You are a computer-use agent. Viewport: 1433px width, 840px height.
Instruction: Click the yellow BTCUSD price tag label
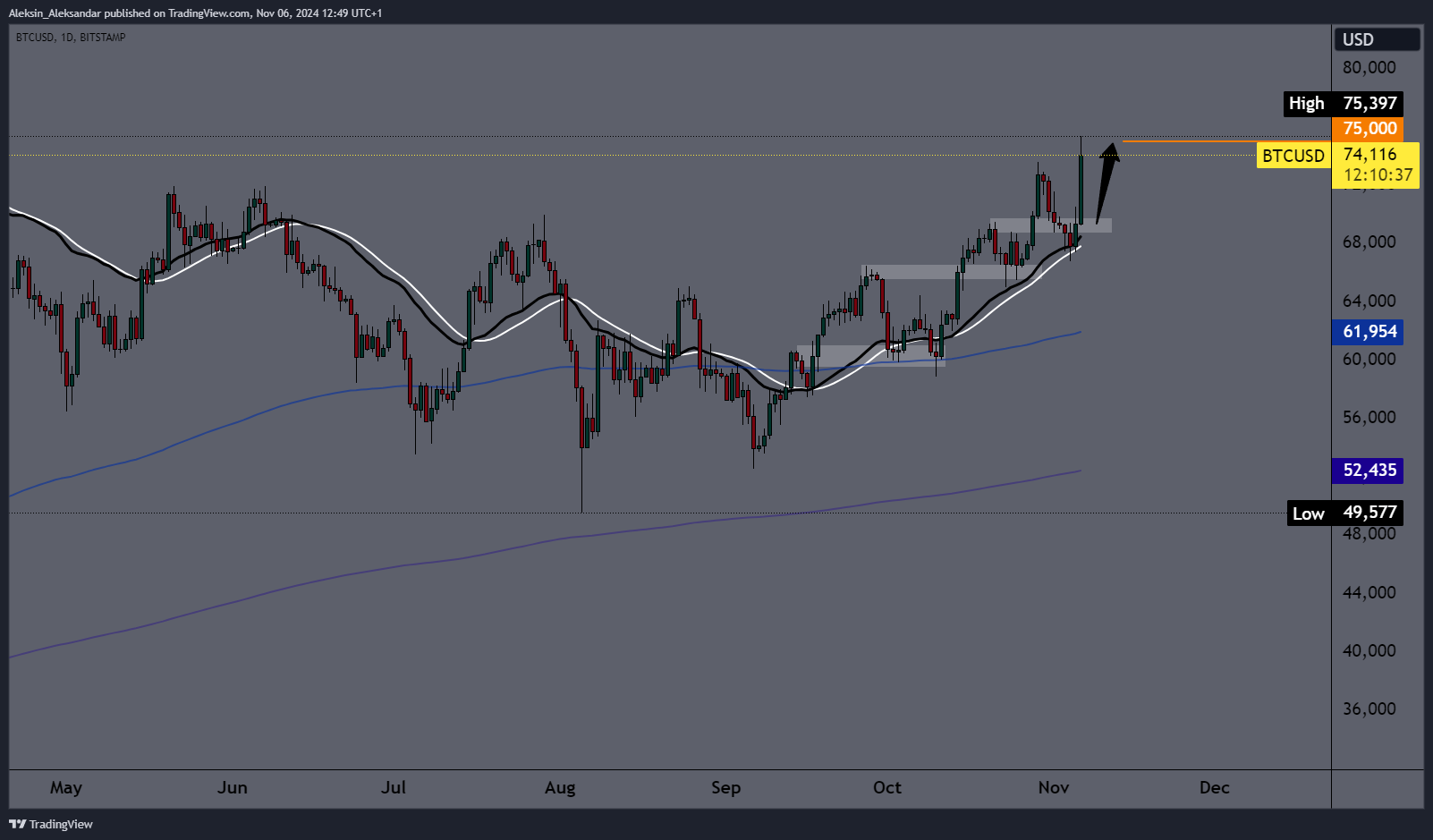pyautogui.click(x=1293, y=156)
